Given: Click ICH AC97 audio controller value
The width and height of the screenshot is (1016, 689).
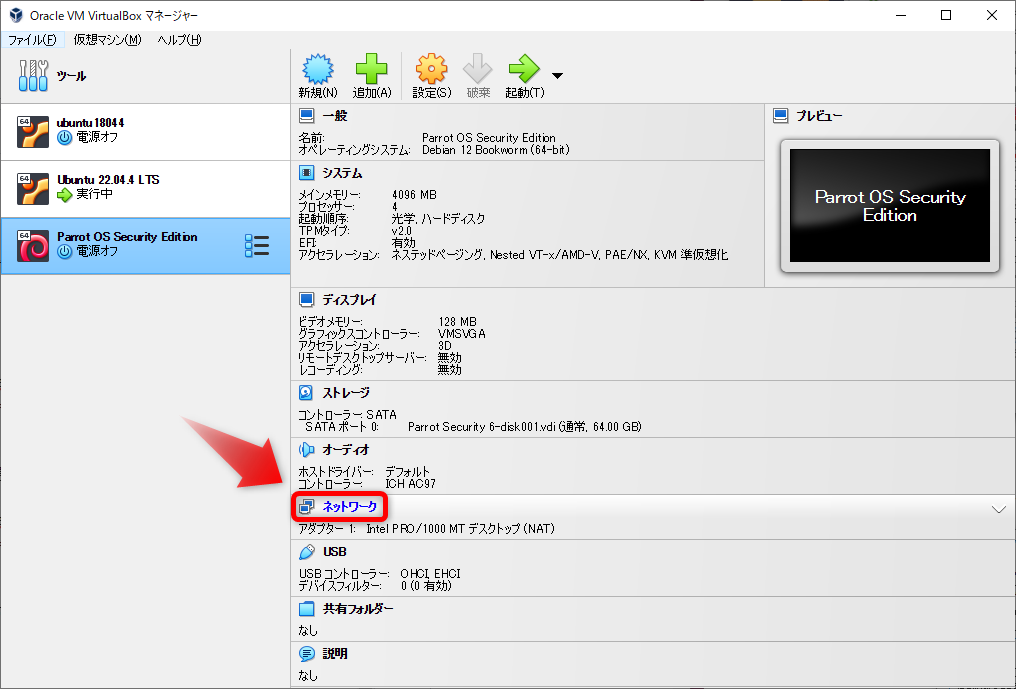Looking at the screenshot, I should [410, 484].
